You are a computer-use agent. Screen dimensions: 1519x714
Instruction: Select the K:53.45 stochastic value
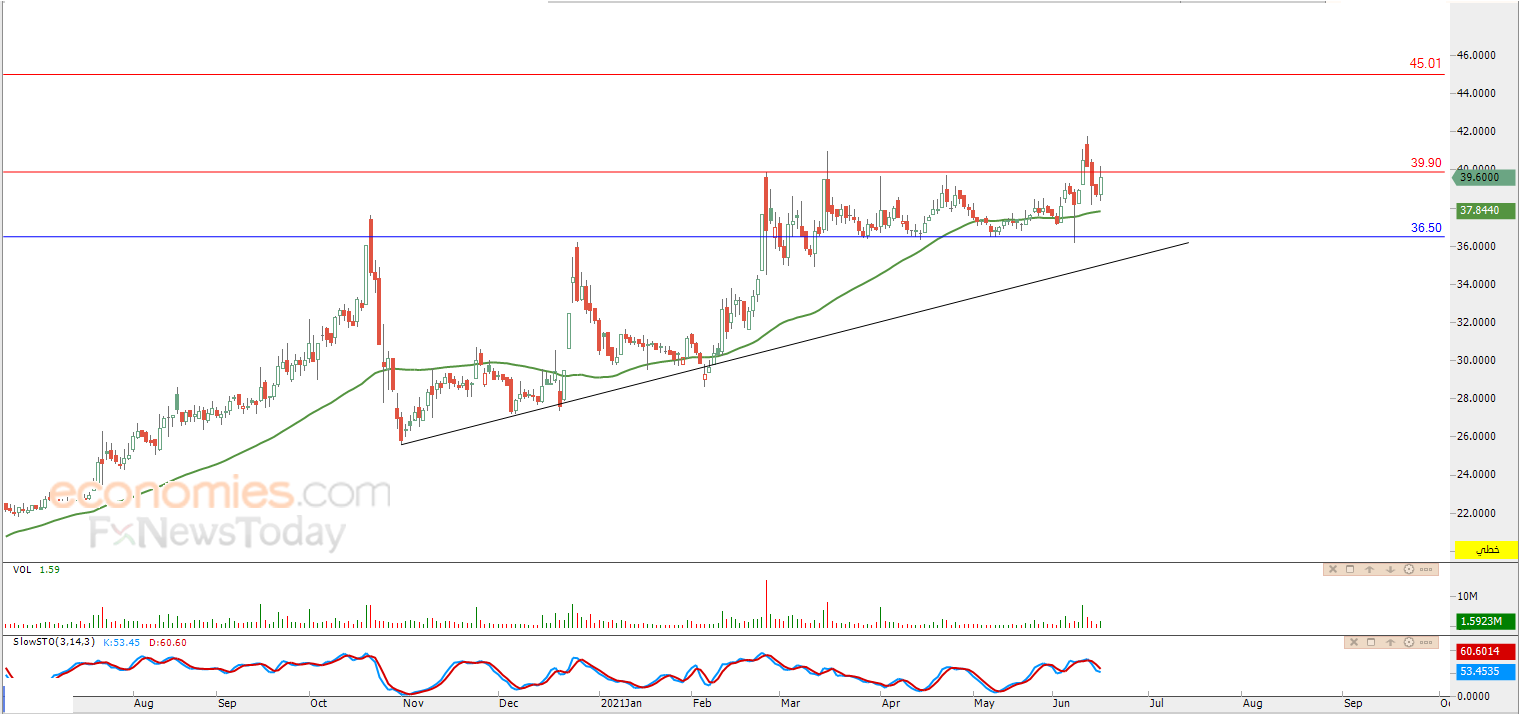tap(124, 642)
